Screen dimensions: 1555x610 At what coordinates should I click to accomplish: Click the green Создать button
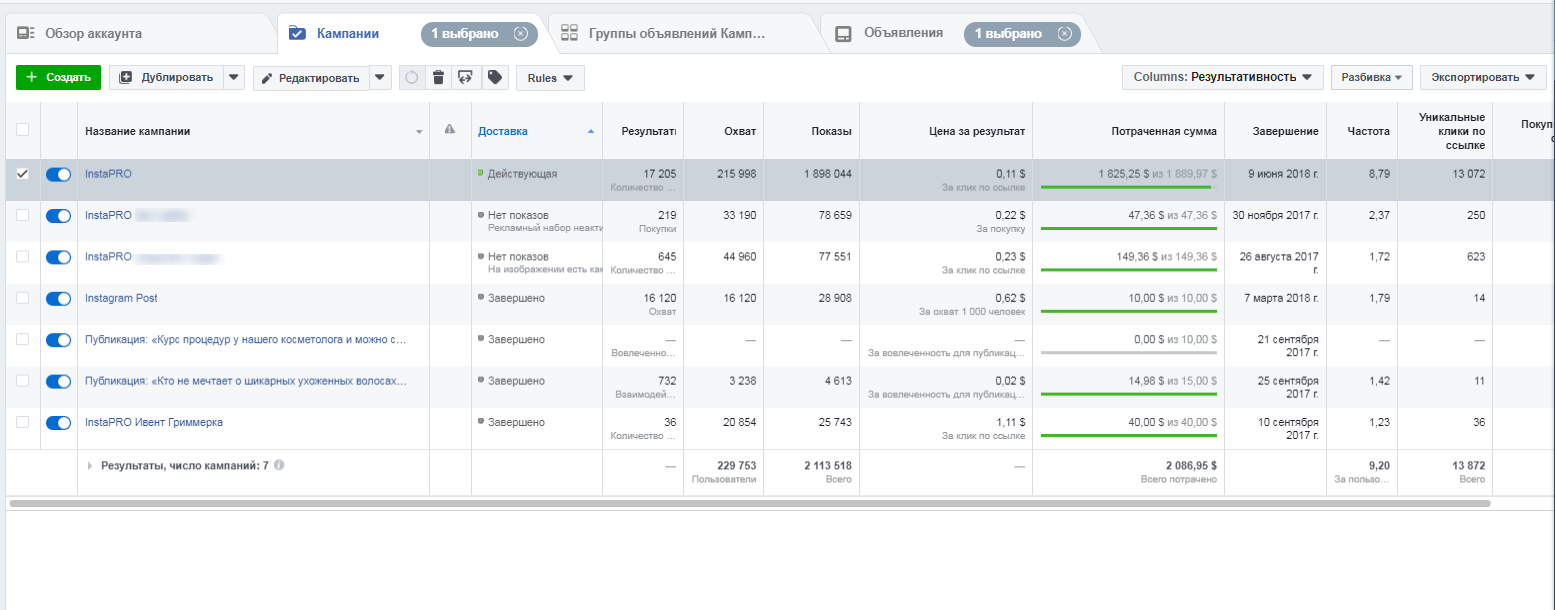click(x=59, y=77)
